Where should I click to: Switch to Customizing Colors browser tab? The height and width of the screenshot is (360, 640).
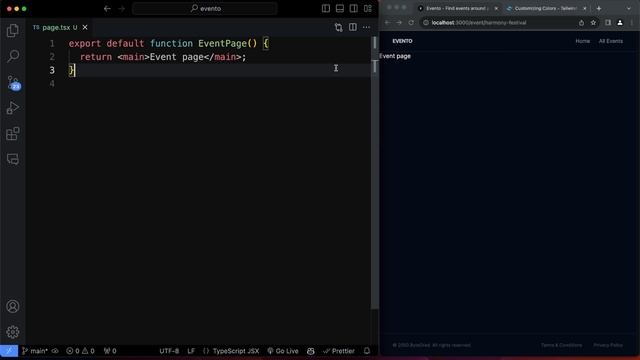[545, 8]
